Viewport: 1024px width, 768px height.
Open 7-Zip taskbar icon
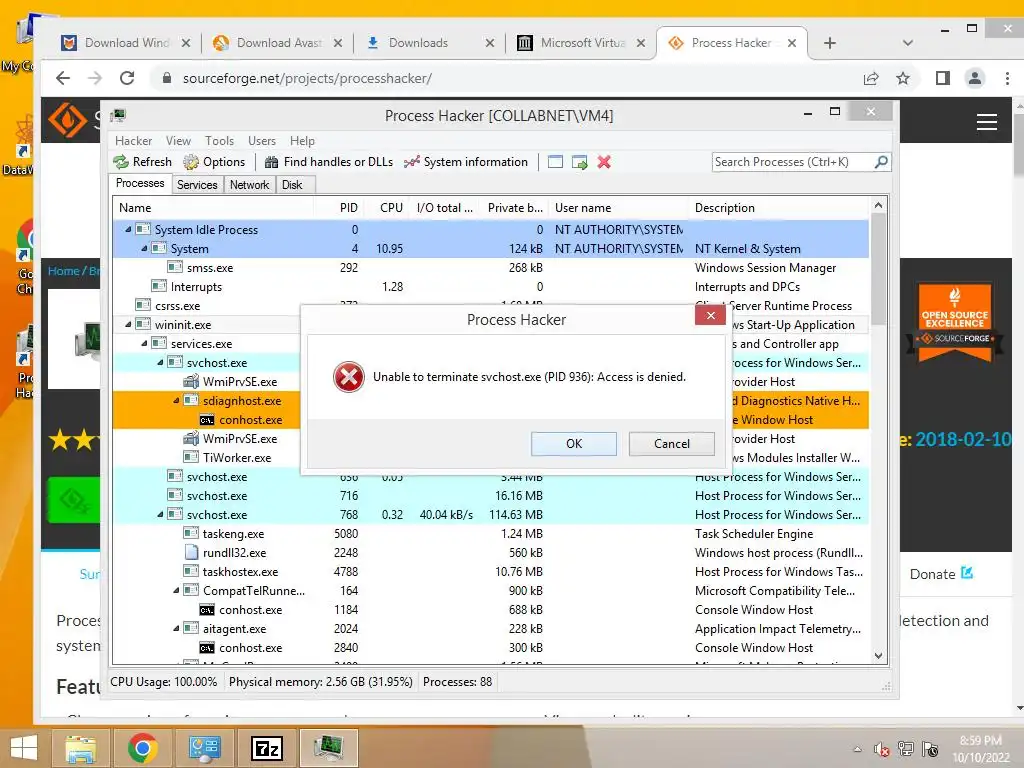coord(266,748)
